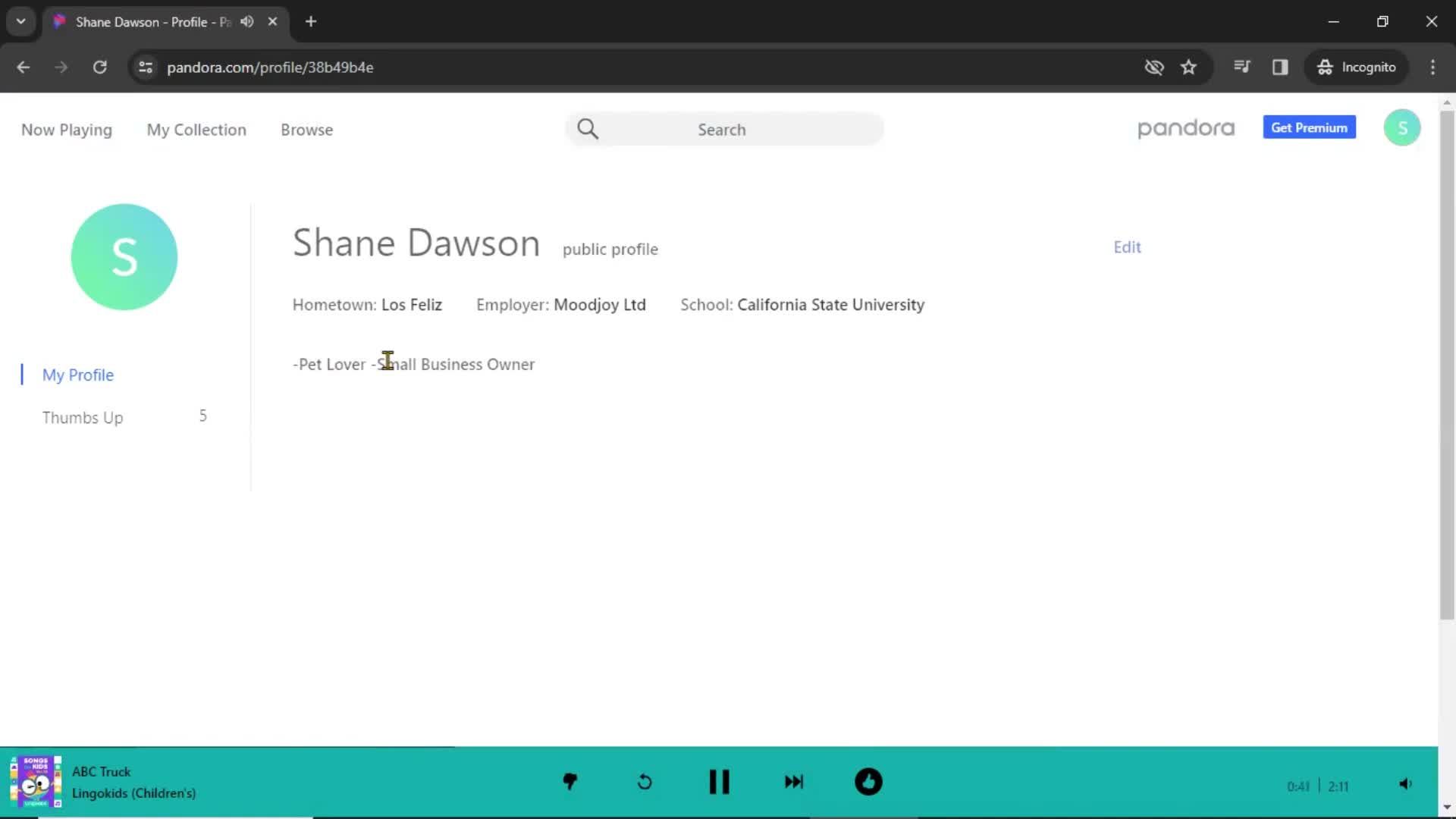Open a new browser tab
The image size is (1456, 819).
click(x=311, y=22)
